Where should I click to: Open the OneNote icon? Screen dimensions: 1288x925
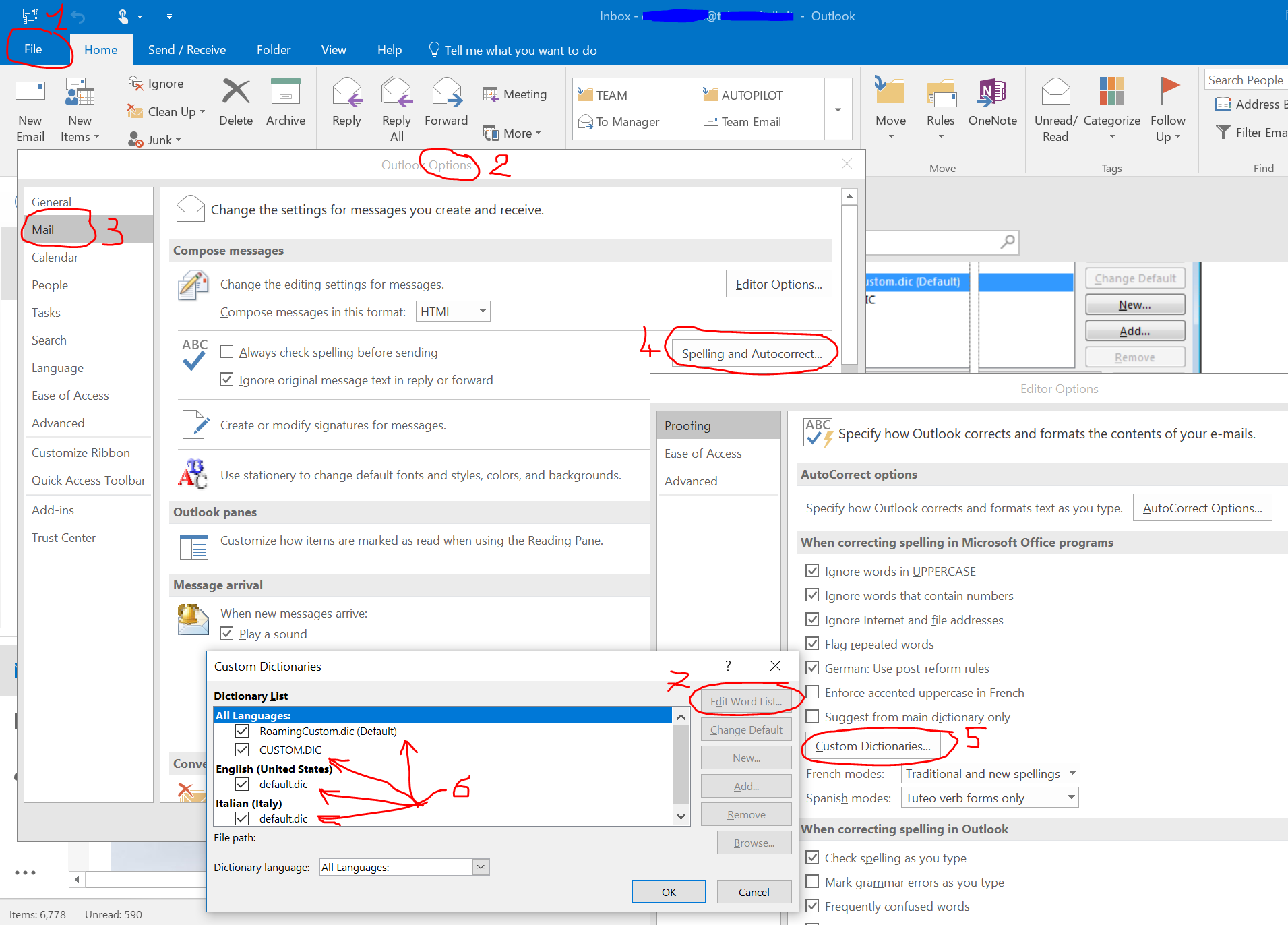[x=992, y=93]
